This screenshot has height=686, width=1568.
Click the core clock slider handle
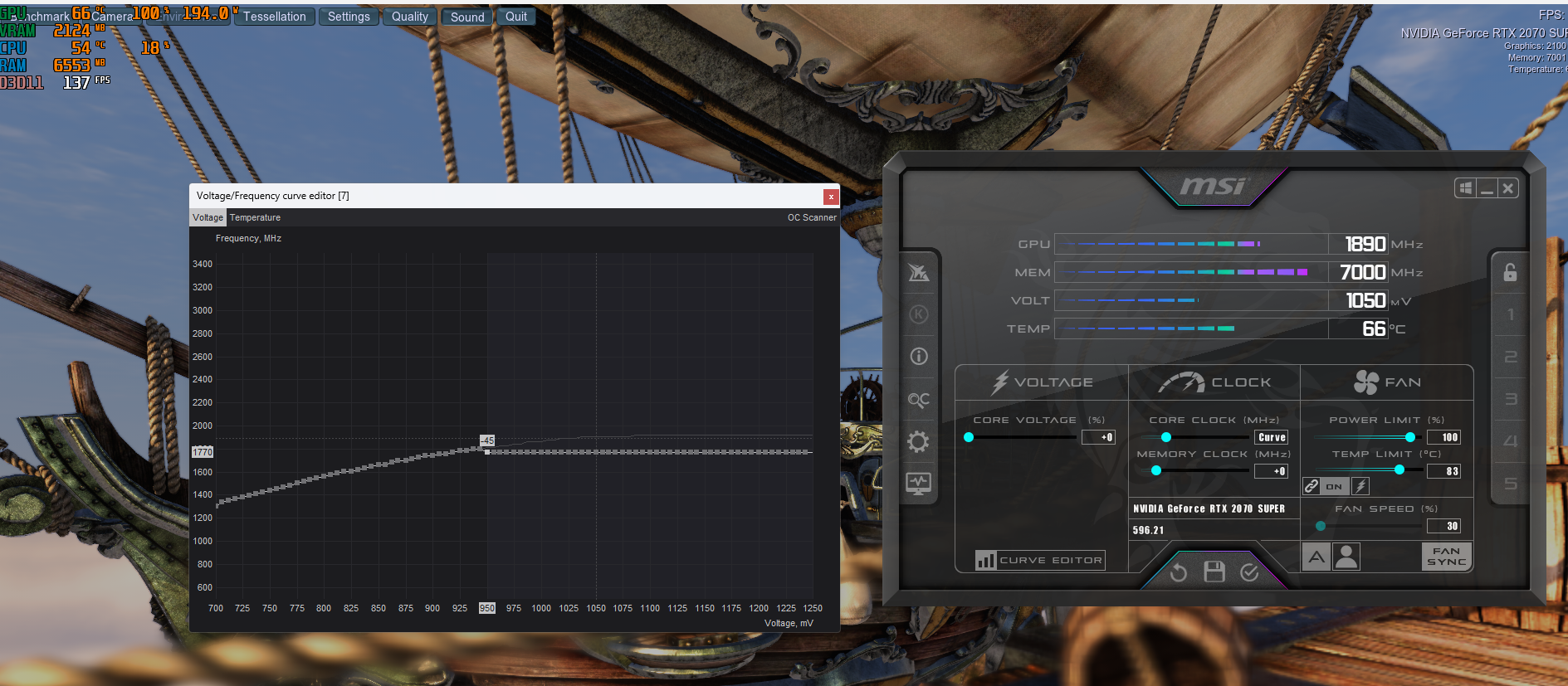tap(1166, 437)
